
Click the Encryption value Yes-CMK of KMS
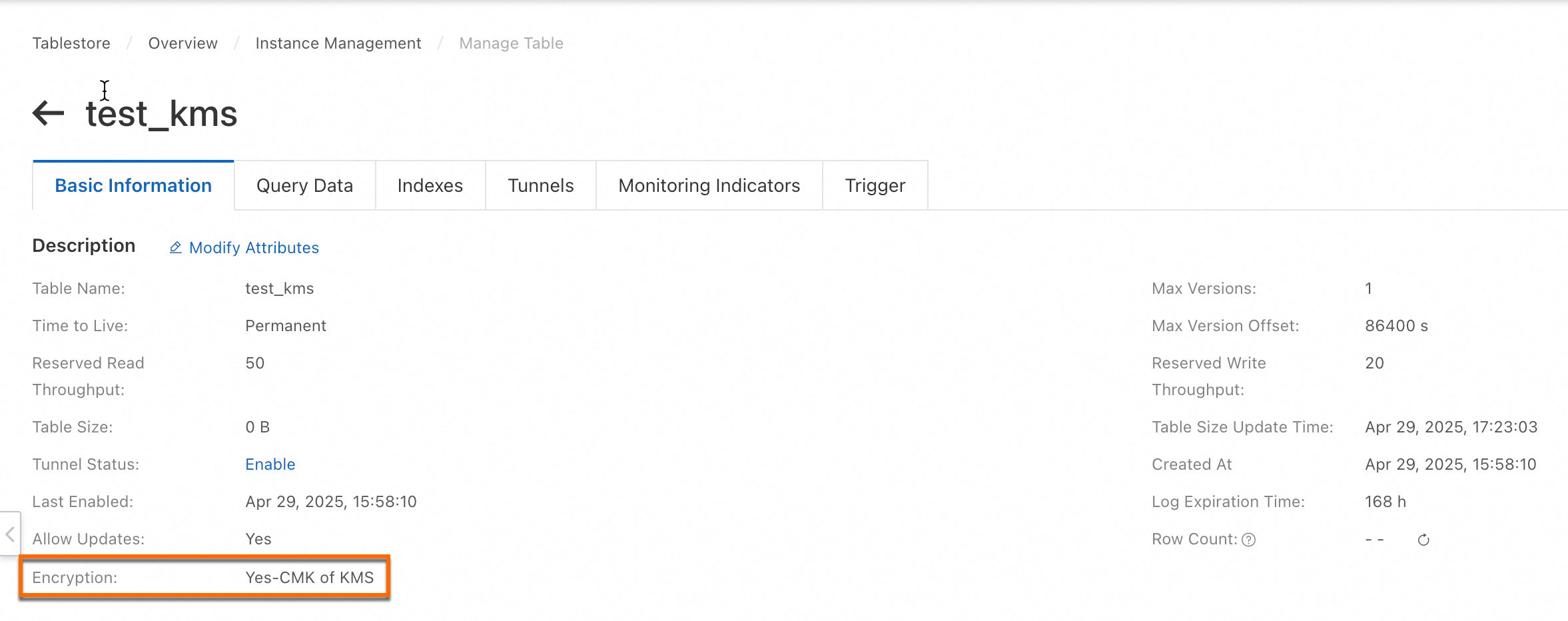[x=310, y=578]
